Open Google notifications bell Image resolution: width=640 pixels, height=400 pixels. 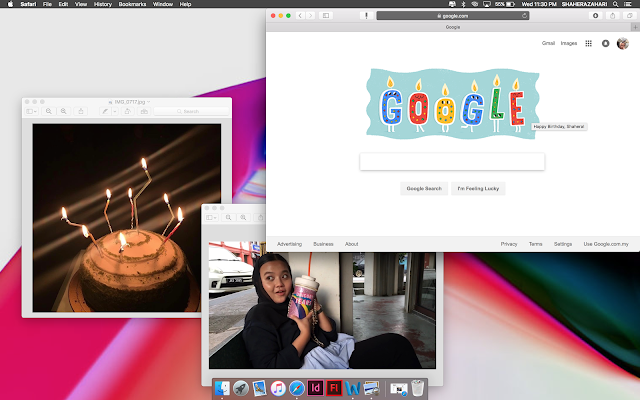605,43
